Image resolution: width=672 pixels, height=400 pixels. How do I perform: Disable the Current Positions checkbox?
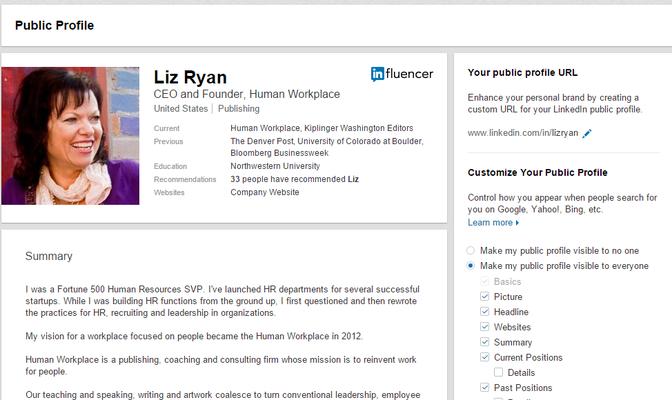click(485, 357)
